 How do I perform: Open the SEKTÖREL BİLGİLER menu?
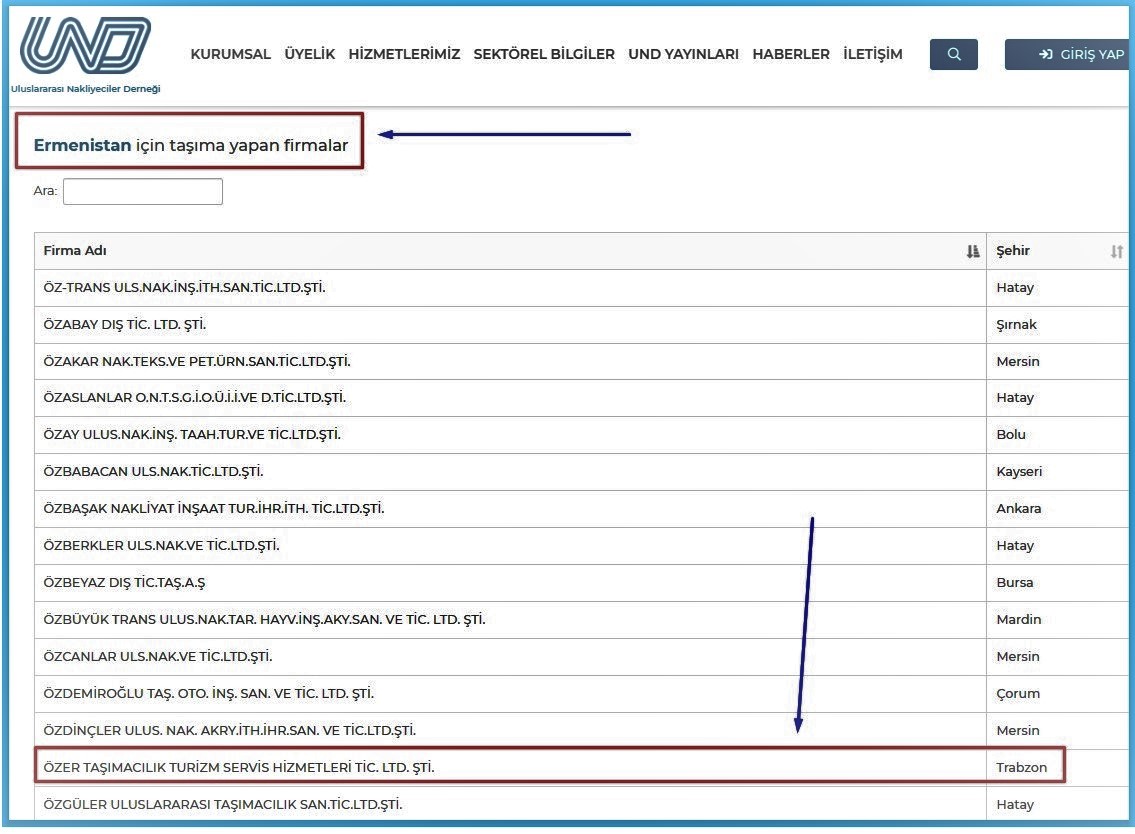544,54
